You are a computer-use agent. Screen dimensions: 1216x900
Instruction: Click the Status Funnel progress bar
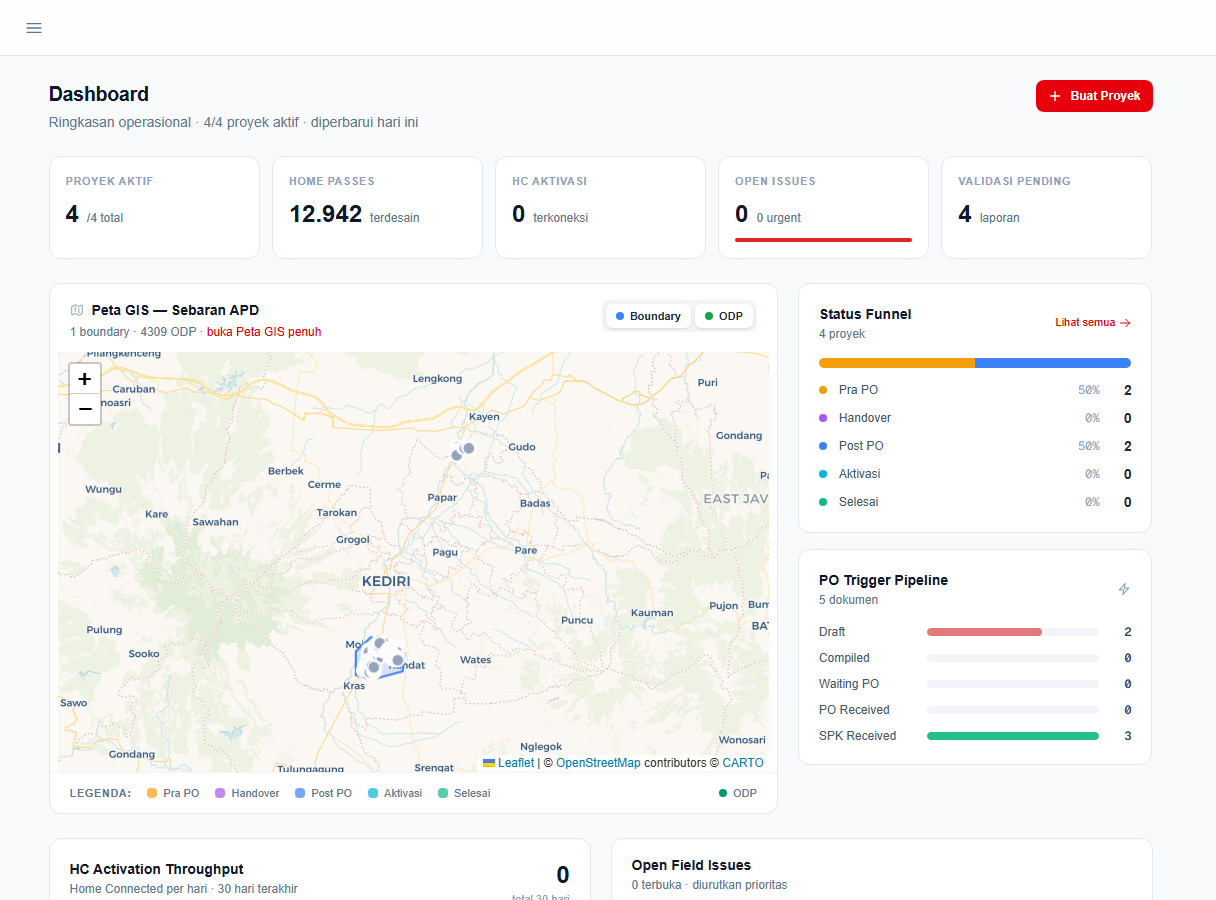pyautogui.click(x=975, y=363)
